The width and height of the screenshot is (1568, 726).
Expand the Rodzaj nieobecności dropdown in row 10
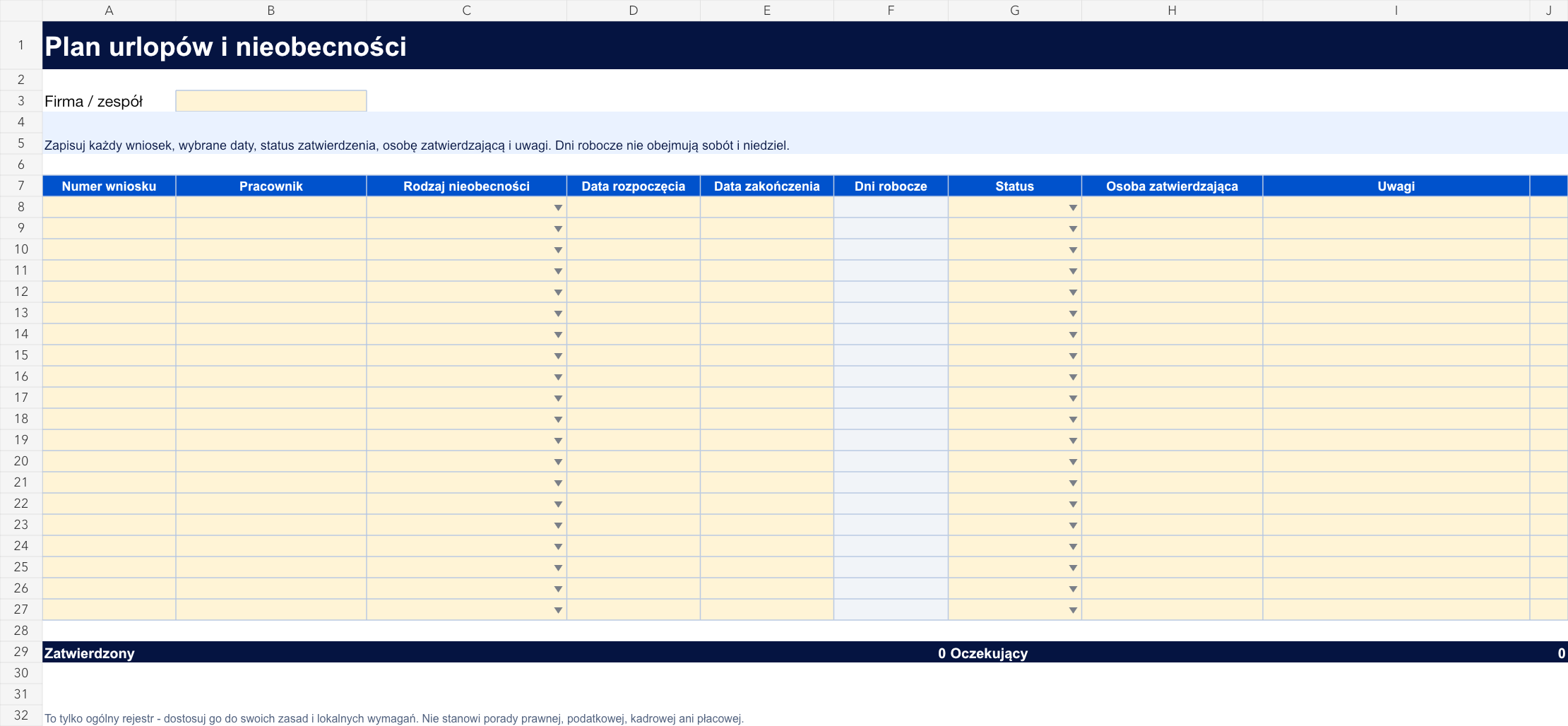click(558, 250)
